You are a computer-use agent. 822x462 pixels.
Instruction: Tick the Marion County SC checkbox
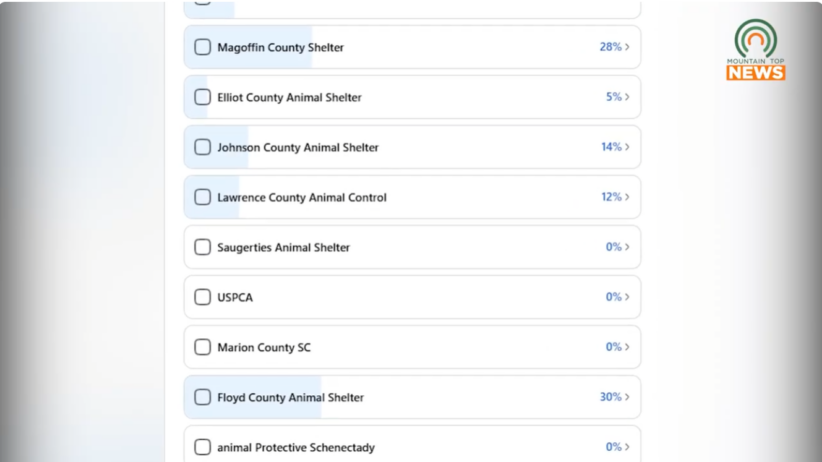coord(203,347)
